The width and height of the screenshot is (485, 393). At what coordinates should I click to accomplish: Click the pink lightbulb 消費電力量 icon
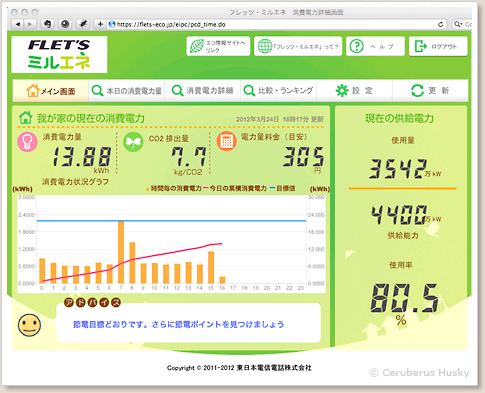point(27,142)
